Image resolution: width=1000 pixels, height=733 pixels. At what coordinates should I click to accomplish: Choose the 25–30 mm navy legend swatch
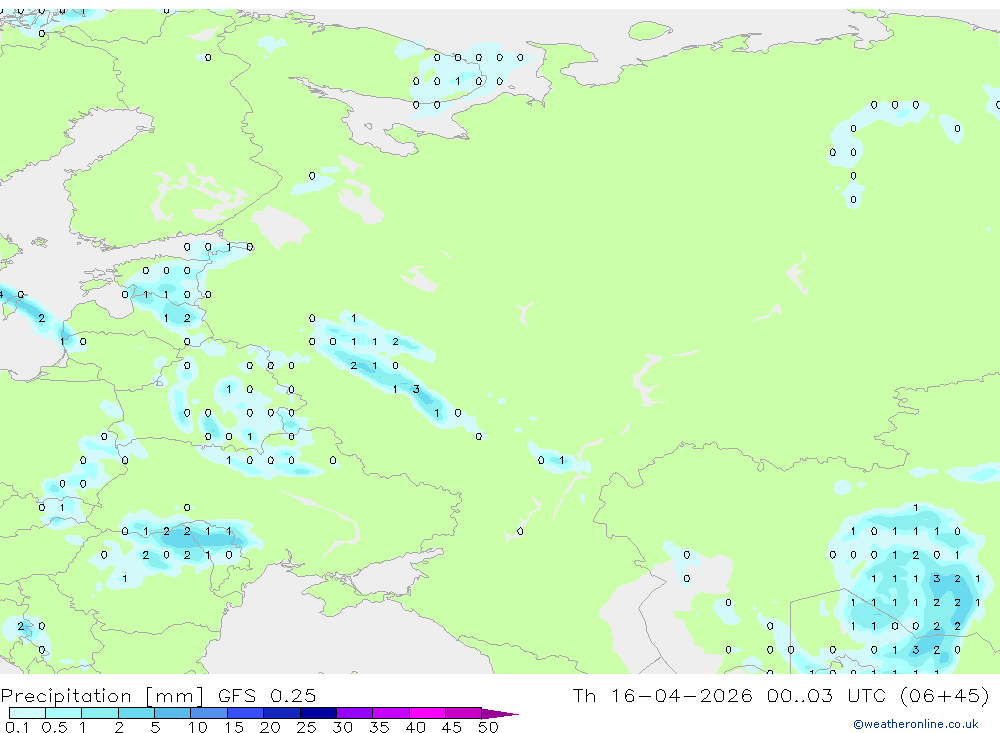point(318,713)
